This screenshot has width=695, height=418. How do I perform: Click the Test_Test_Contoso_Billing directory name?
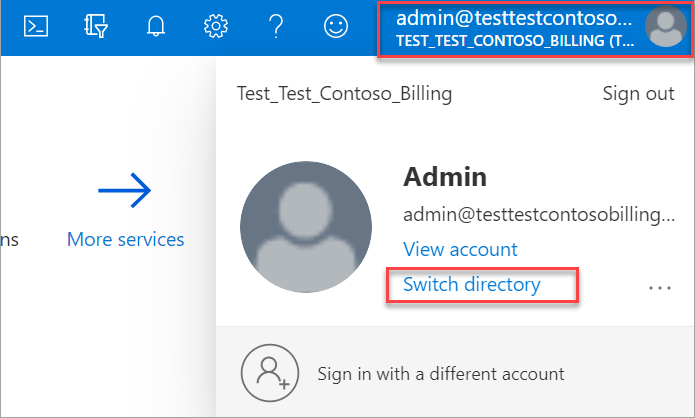click(x=344, y=94)
